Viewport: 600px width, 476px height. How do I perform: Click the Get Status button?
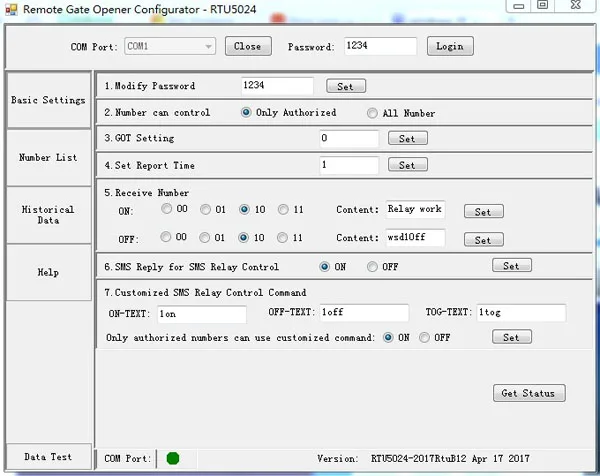pos(529,393)
